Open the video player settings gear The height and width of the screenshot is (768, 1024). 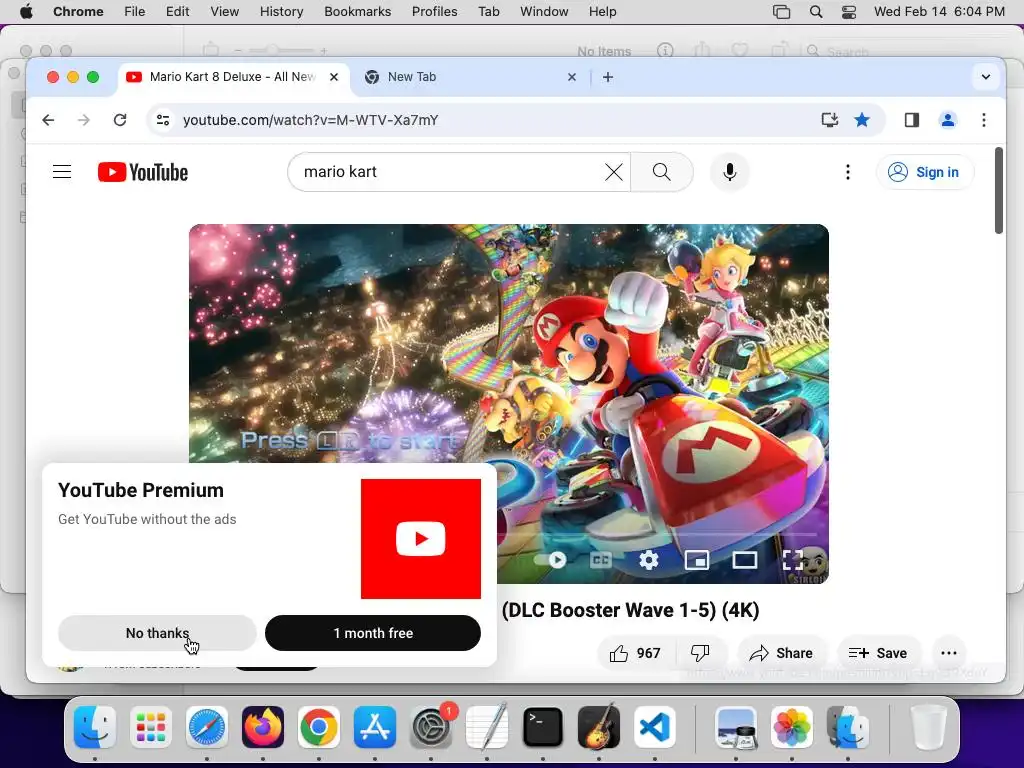[648, 560]
